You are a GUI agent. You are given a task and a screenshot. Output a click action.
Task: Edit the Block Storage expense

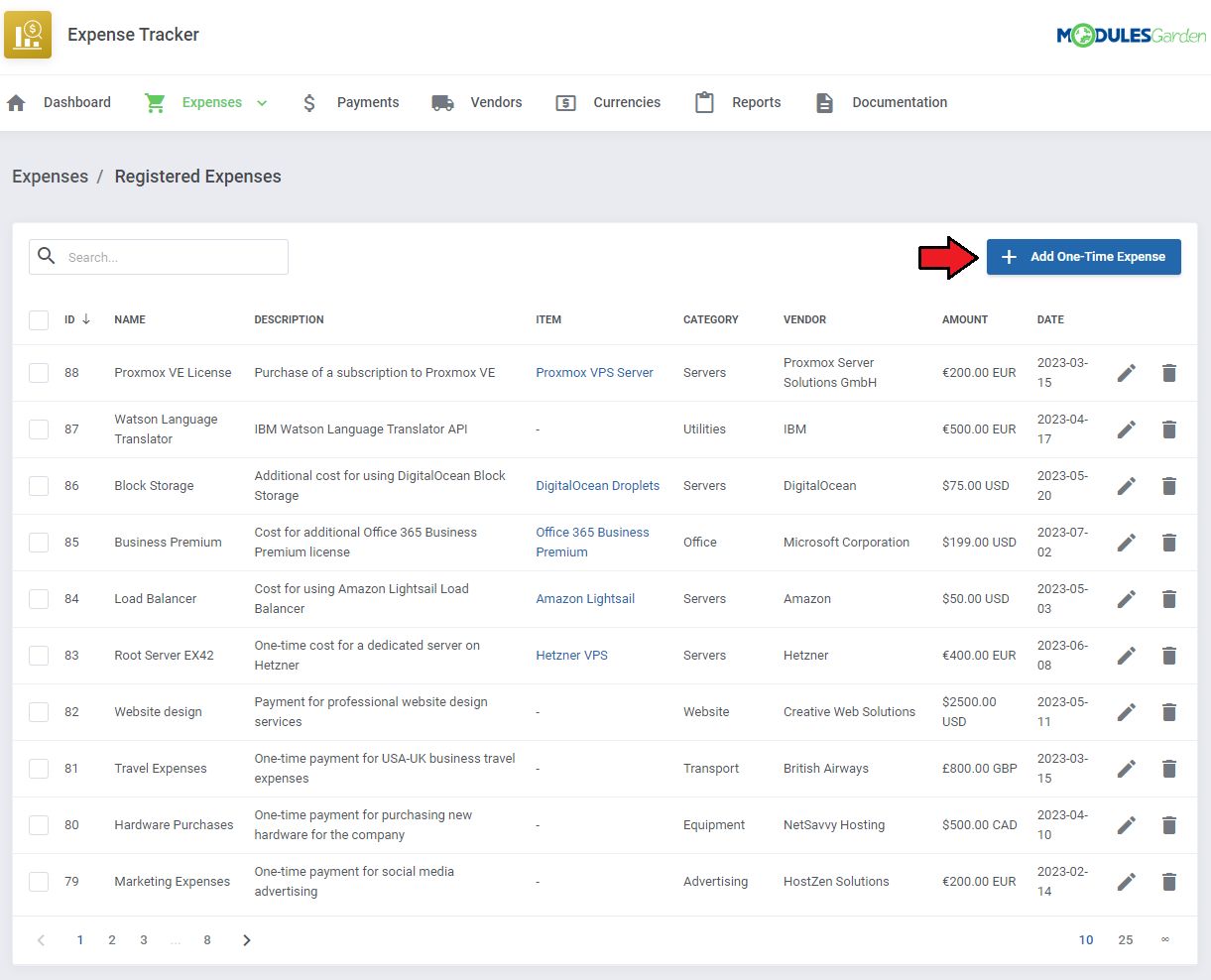[1127, 486]
